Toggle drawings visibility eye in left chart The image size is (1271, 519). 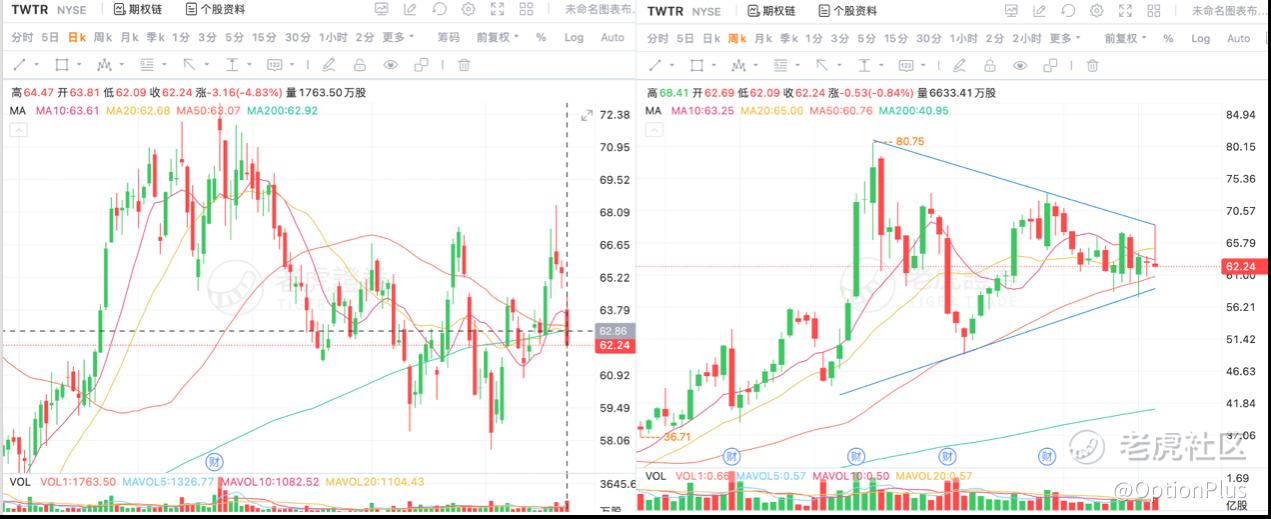click(x=390, y=65)
